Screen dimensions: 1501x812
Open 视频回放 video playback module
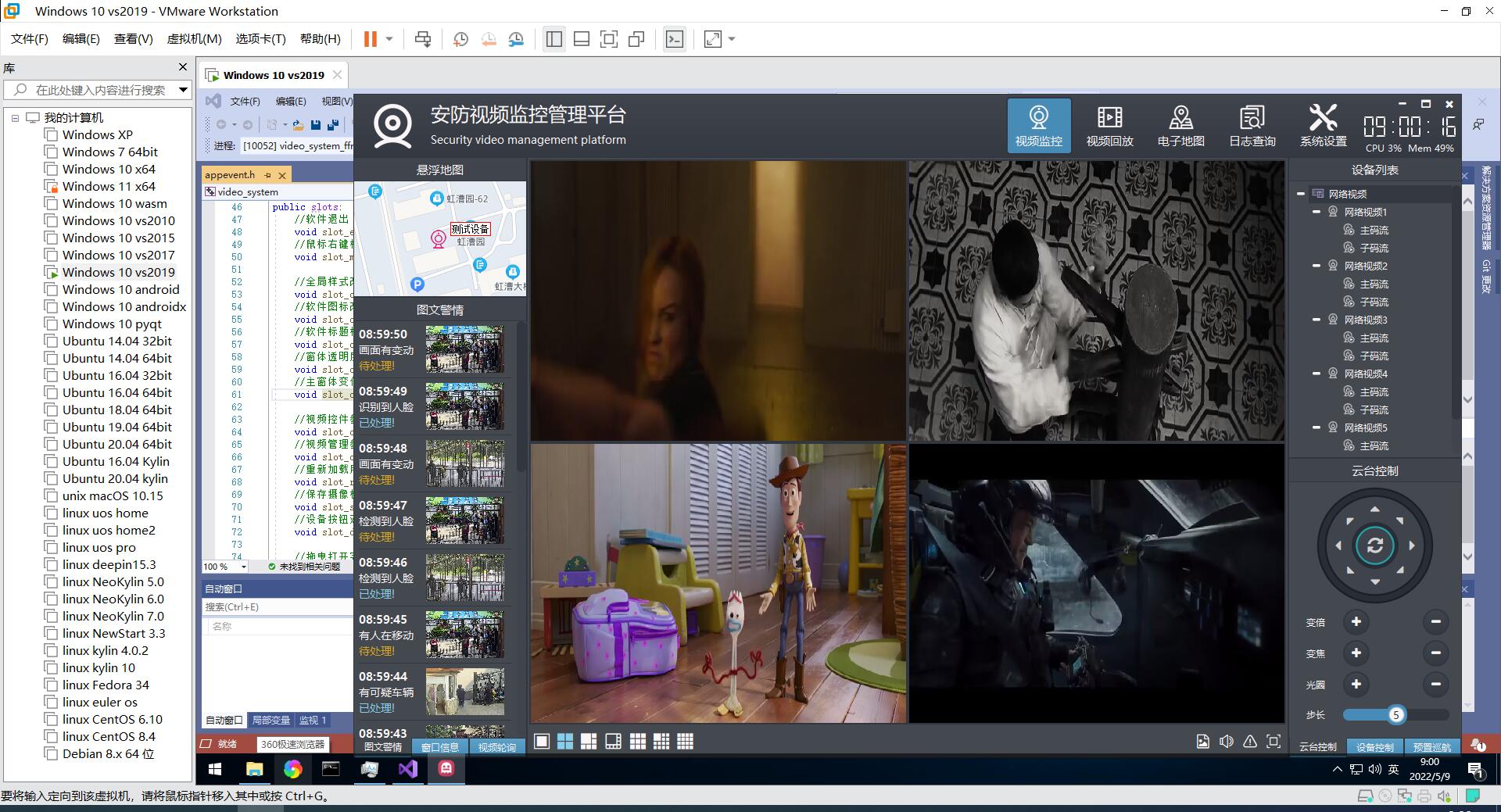(1109, 126)
